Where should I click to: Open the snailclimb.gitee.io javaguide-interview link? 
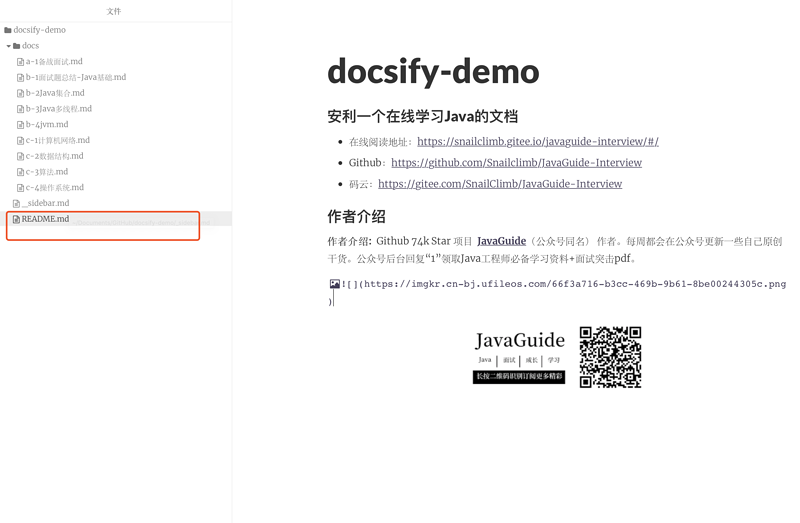click(x=538, y=142)
